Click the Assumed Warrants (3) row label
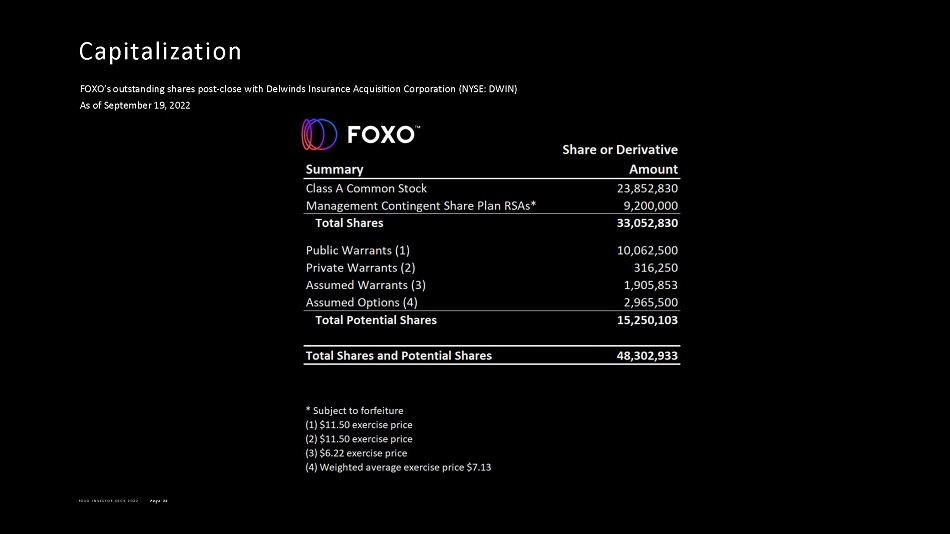Image resolution: width=950 pixels, height=534 pixels. pos(365,285)
